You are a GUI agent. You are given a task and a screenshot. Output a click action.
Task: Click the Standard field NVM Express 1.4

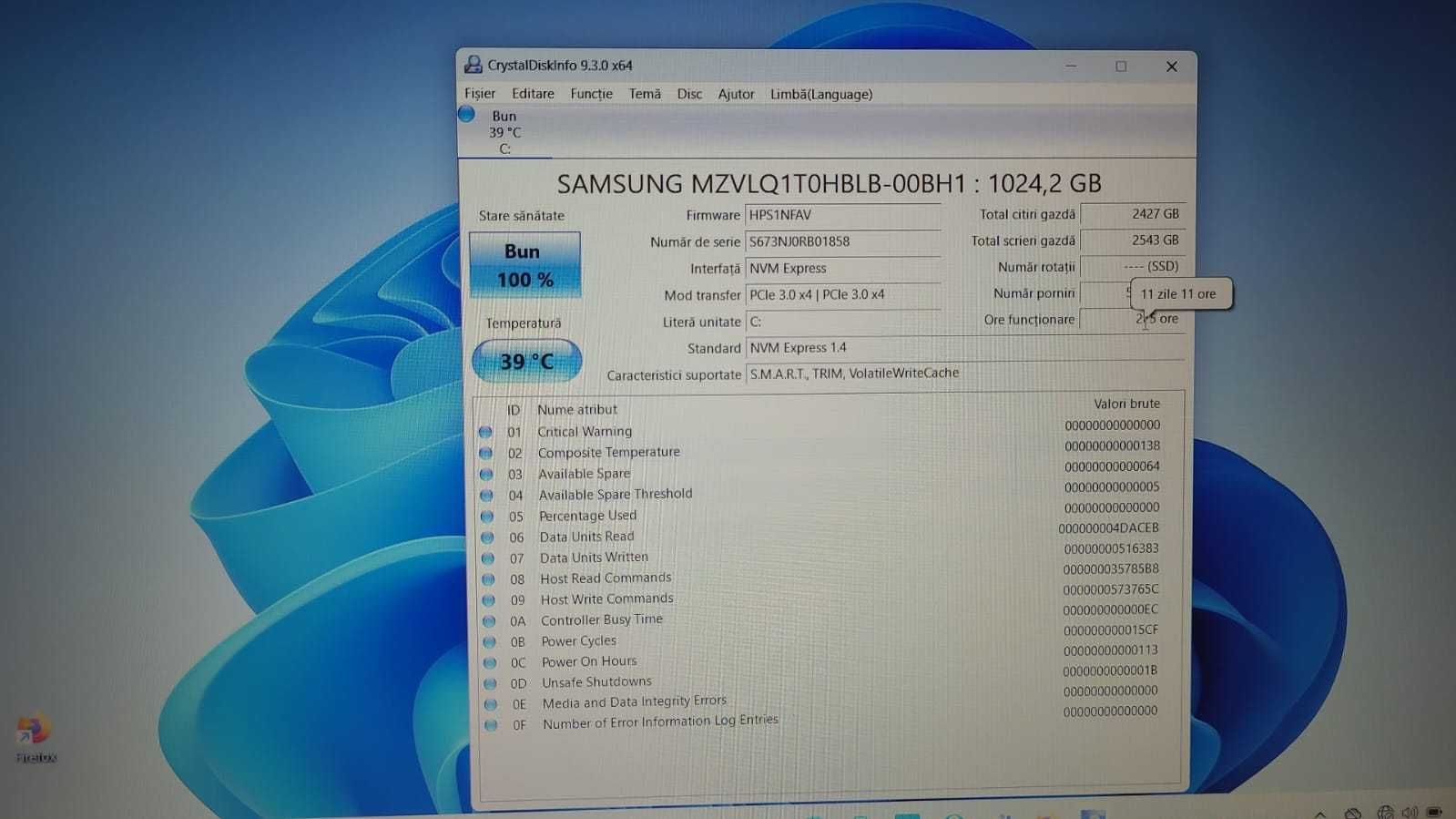[964, 348]
